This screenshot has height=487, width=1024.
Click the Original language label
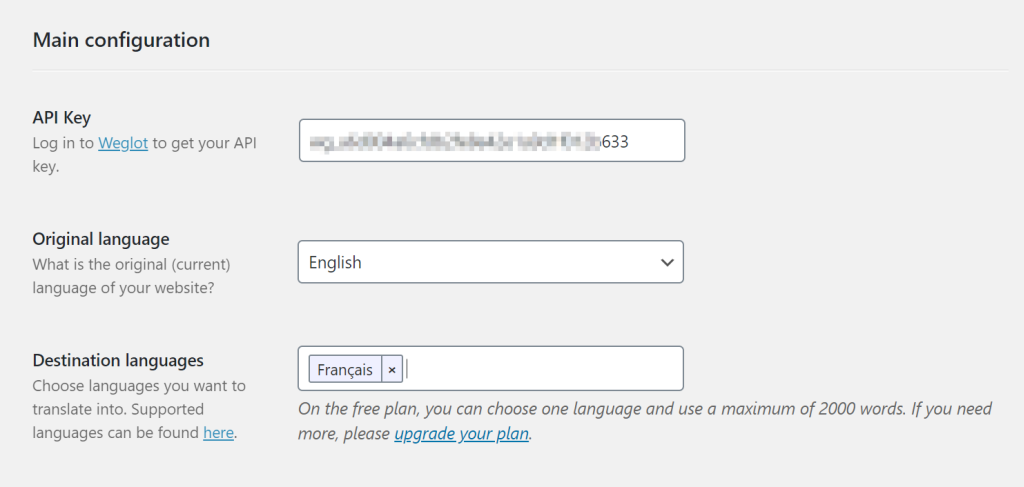point(101,239)
